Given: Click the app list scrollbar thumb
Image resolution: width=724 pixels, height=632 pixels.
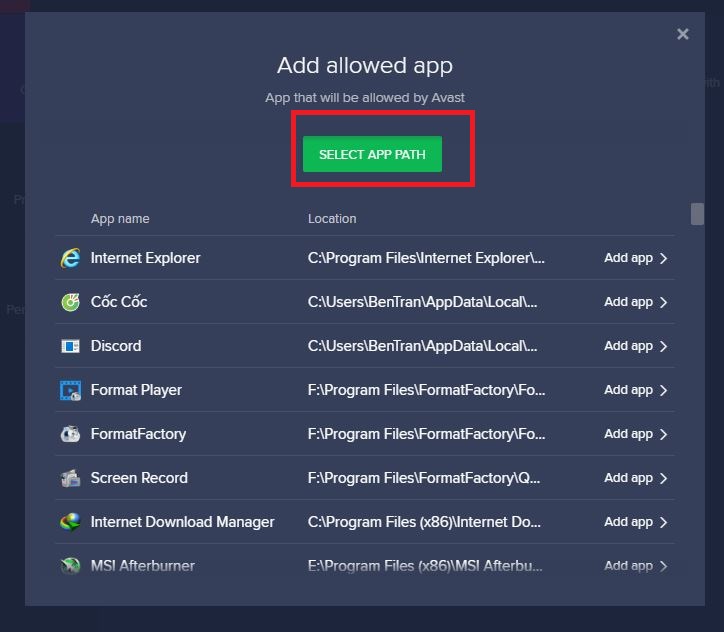Looking at the screenshot, I should click(697, 214).
